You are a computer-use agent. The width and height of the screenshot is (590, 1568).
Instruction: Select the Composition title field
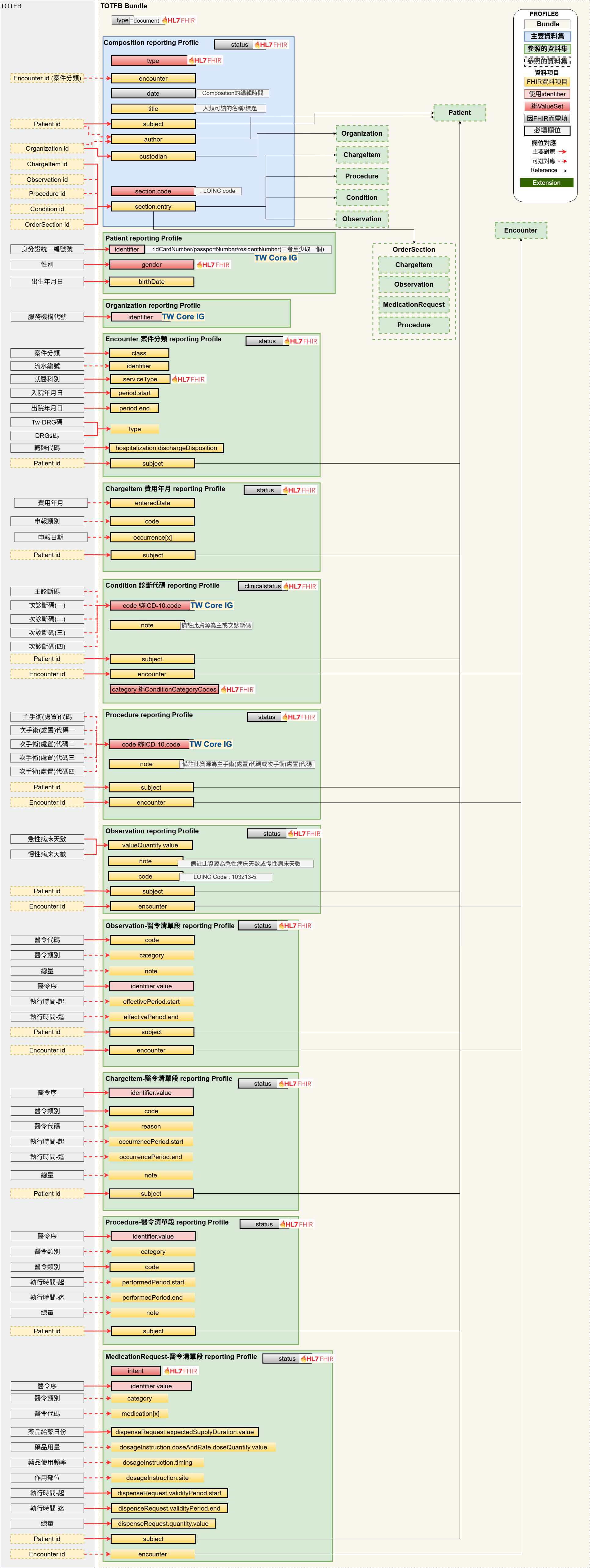(x=153, y=109)
